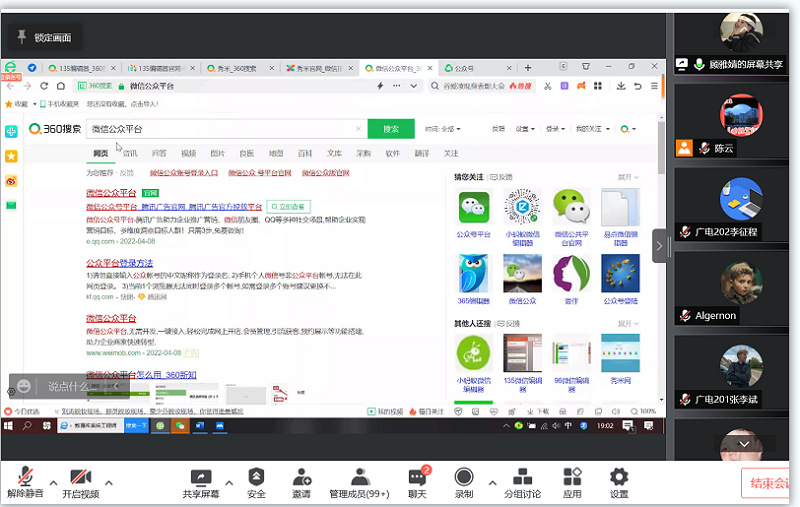Clear search query with X

359,129
